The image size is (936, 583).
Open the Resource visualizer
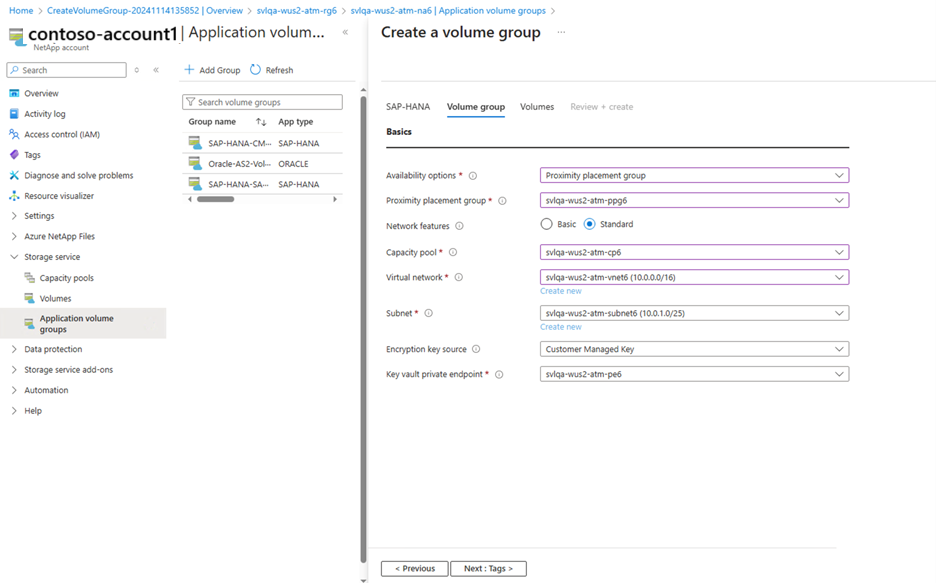click(x=59, y=196)
